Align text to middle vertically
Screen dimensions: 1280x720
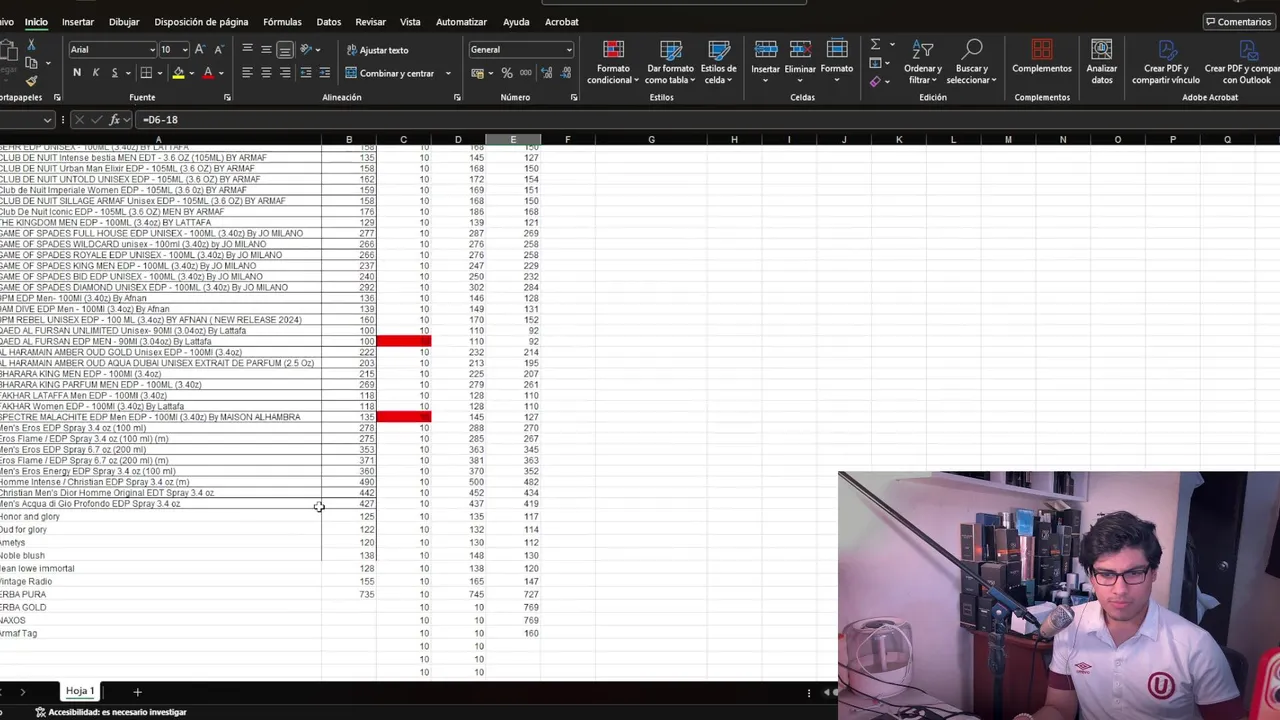point(266,49)
